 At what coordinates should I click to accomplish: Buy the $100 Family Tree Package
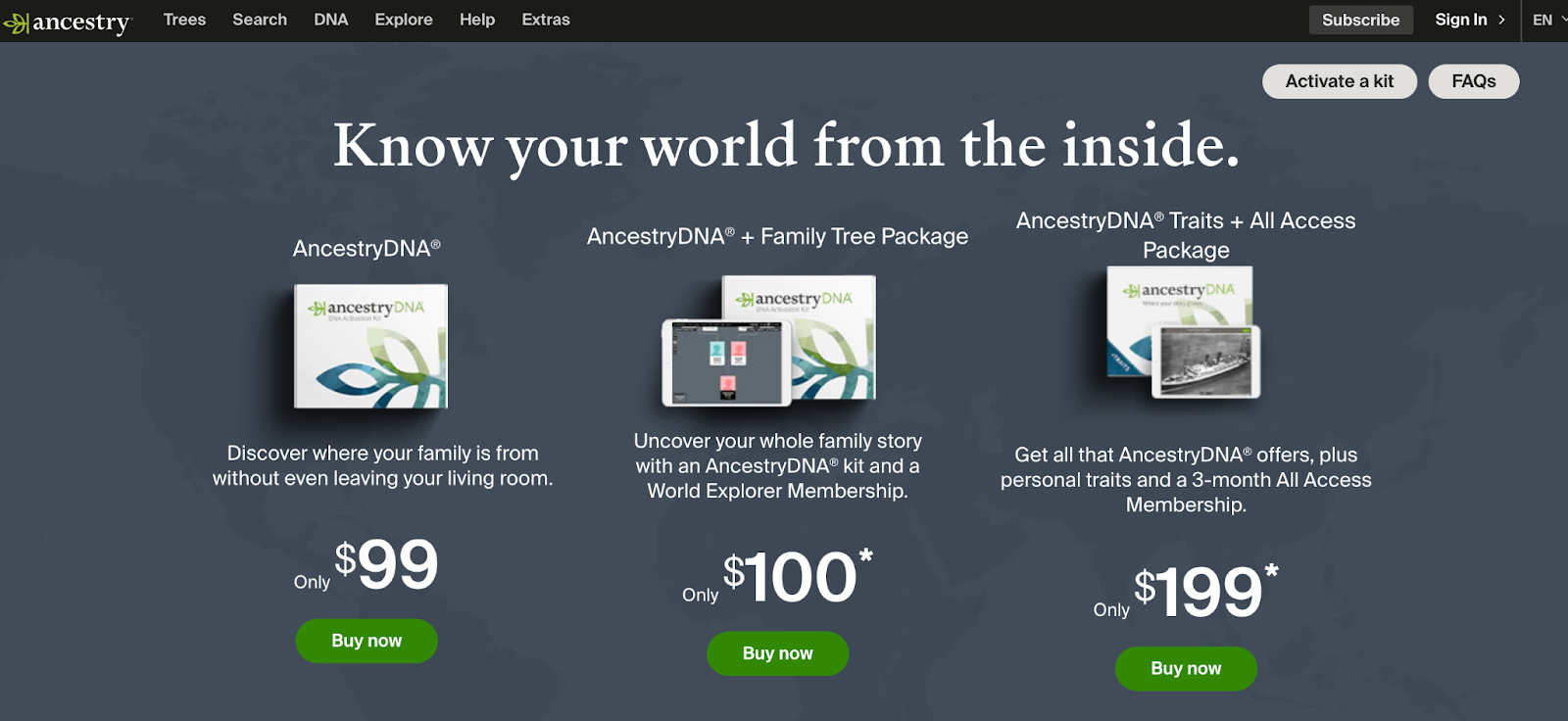[778, 653]
